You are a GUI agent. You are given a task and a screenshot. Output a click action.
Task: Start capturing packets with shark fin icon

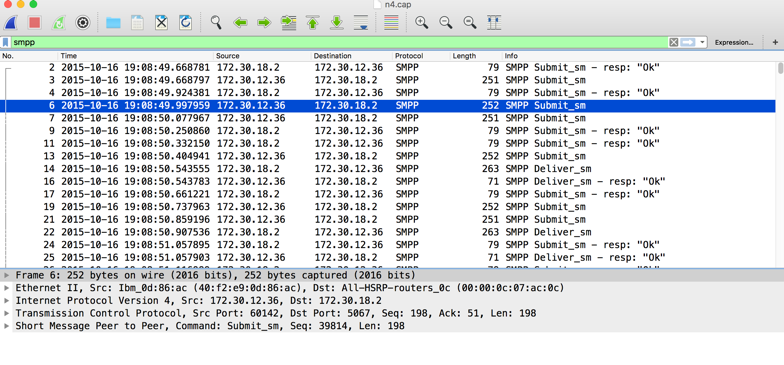tap(10, 22)
